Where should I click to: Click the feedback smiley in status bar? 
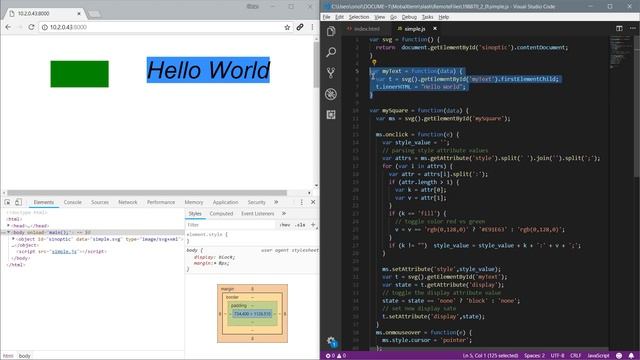click(619, 356)
